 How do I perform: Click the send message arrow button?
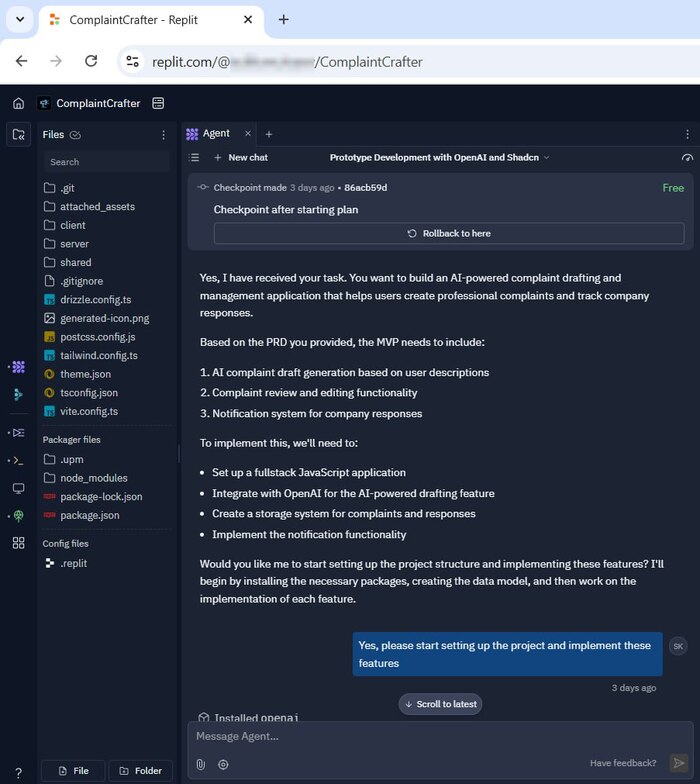[679, 763]
